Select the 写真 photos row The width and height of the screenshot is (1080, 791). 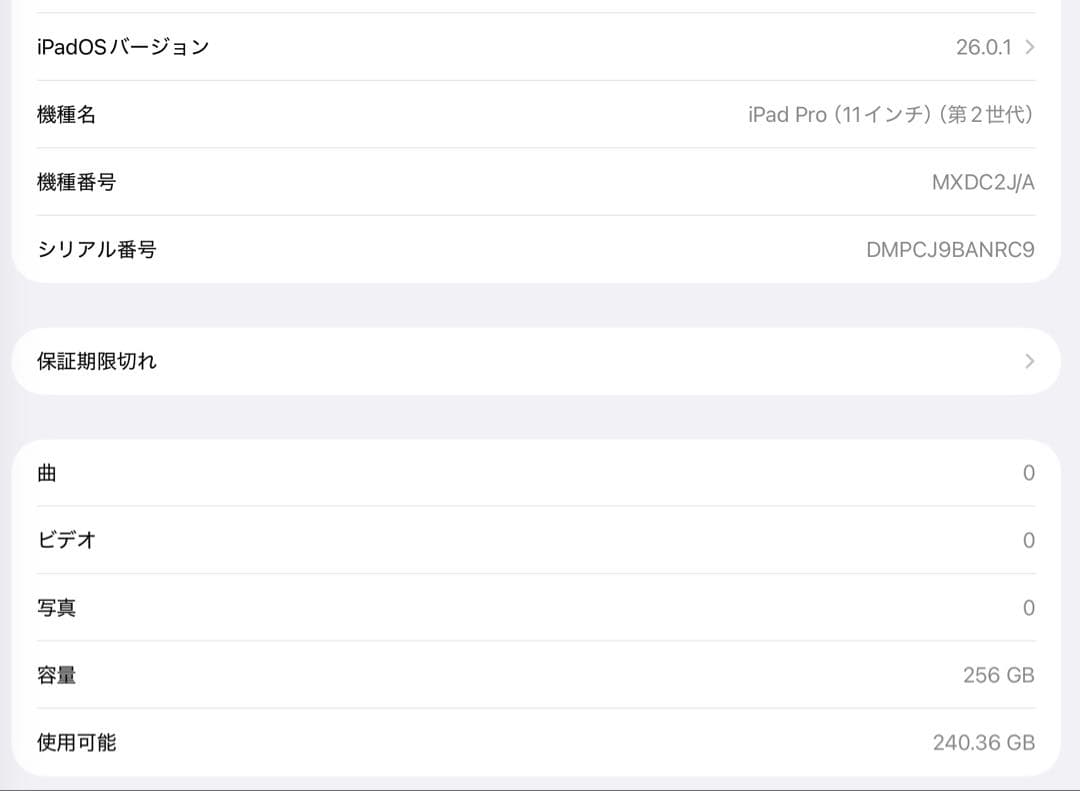[540, 607]
